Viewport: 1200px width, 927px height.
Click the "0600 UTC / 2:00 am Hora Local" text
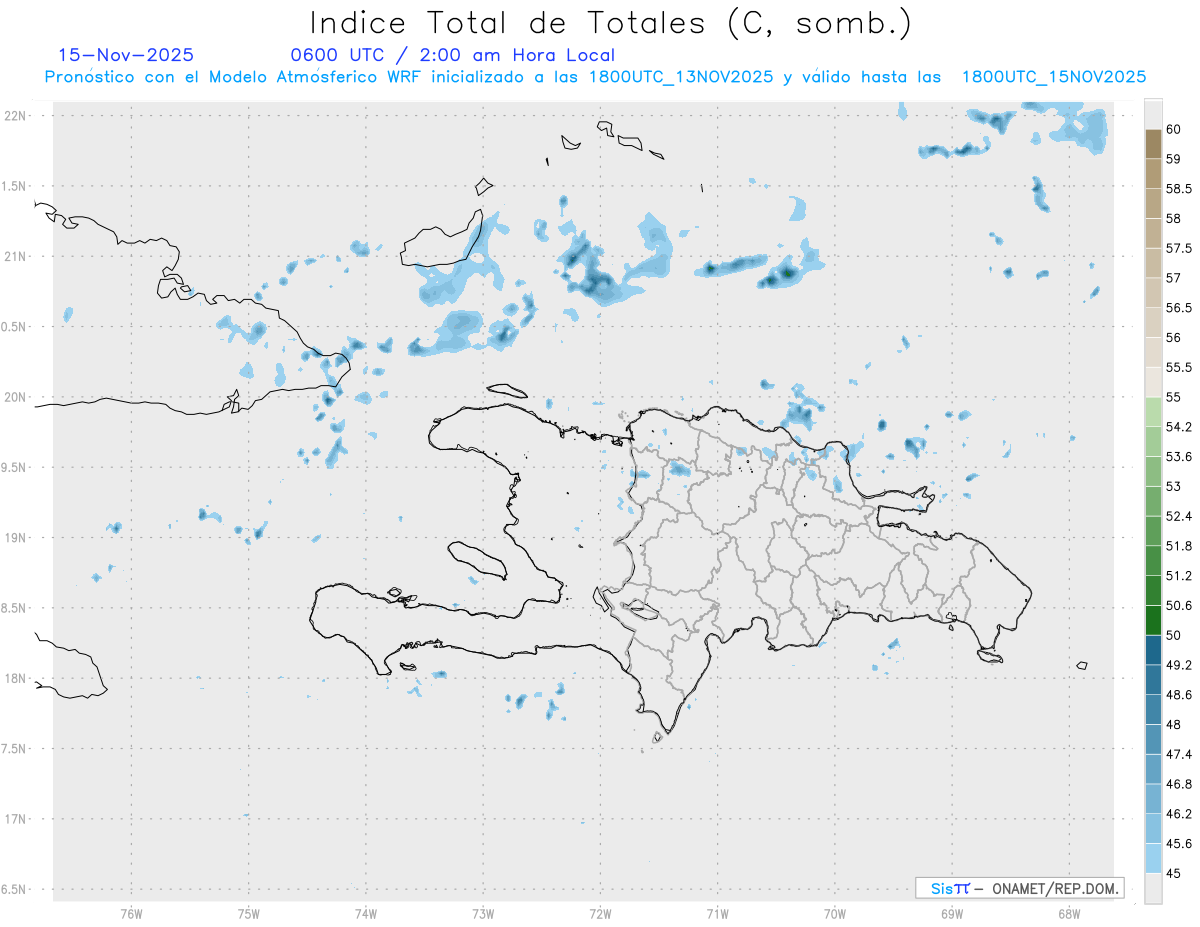click(x=453, y=55)
